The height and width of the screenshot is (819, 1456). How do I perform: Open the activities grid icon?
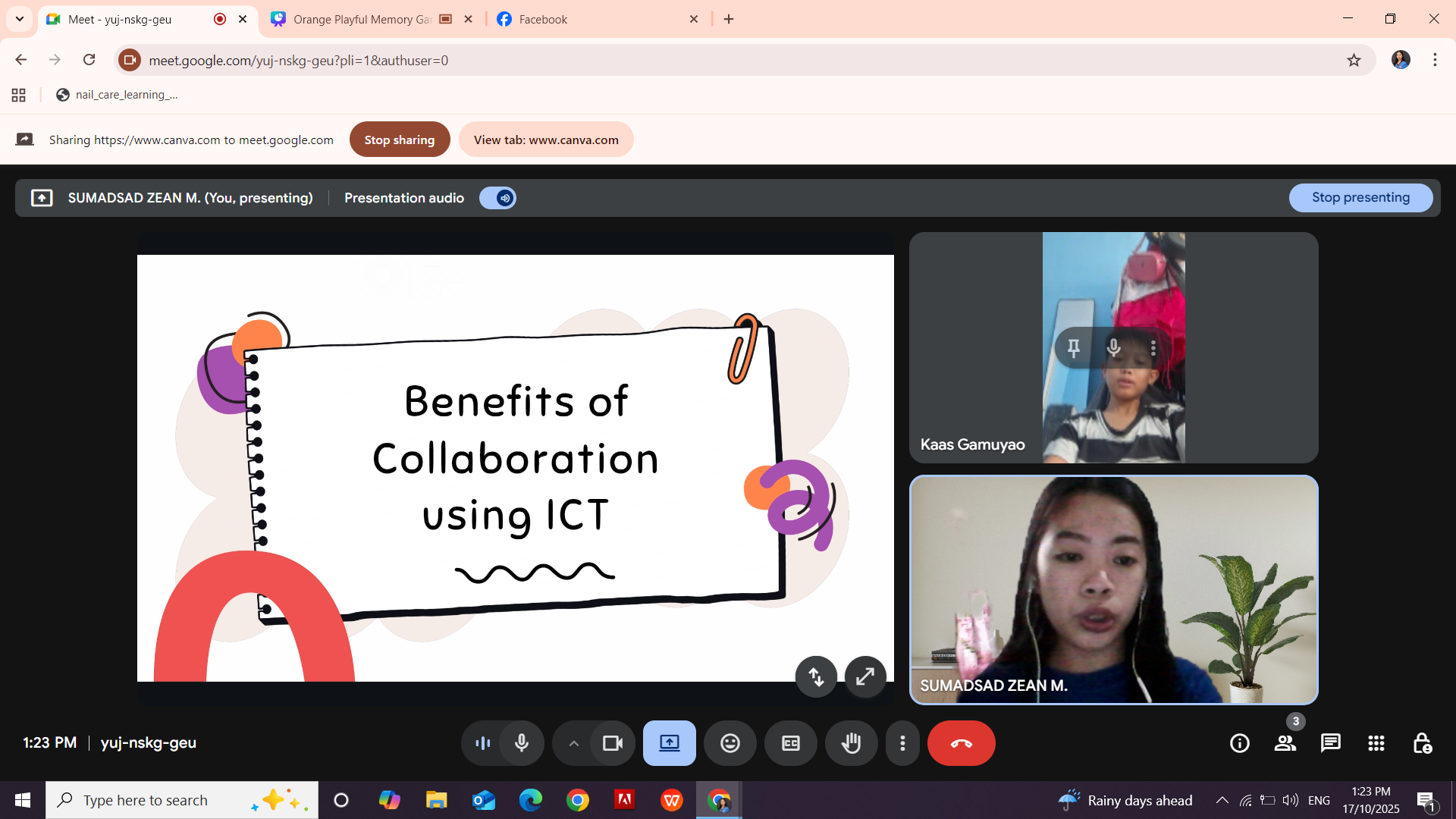(x=1376, y=743)
